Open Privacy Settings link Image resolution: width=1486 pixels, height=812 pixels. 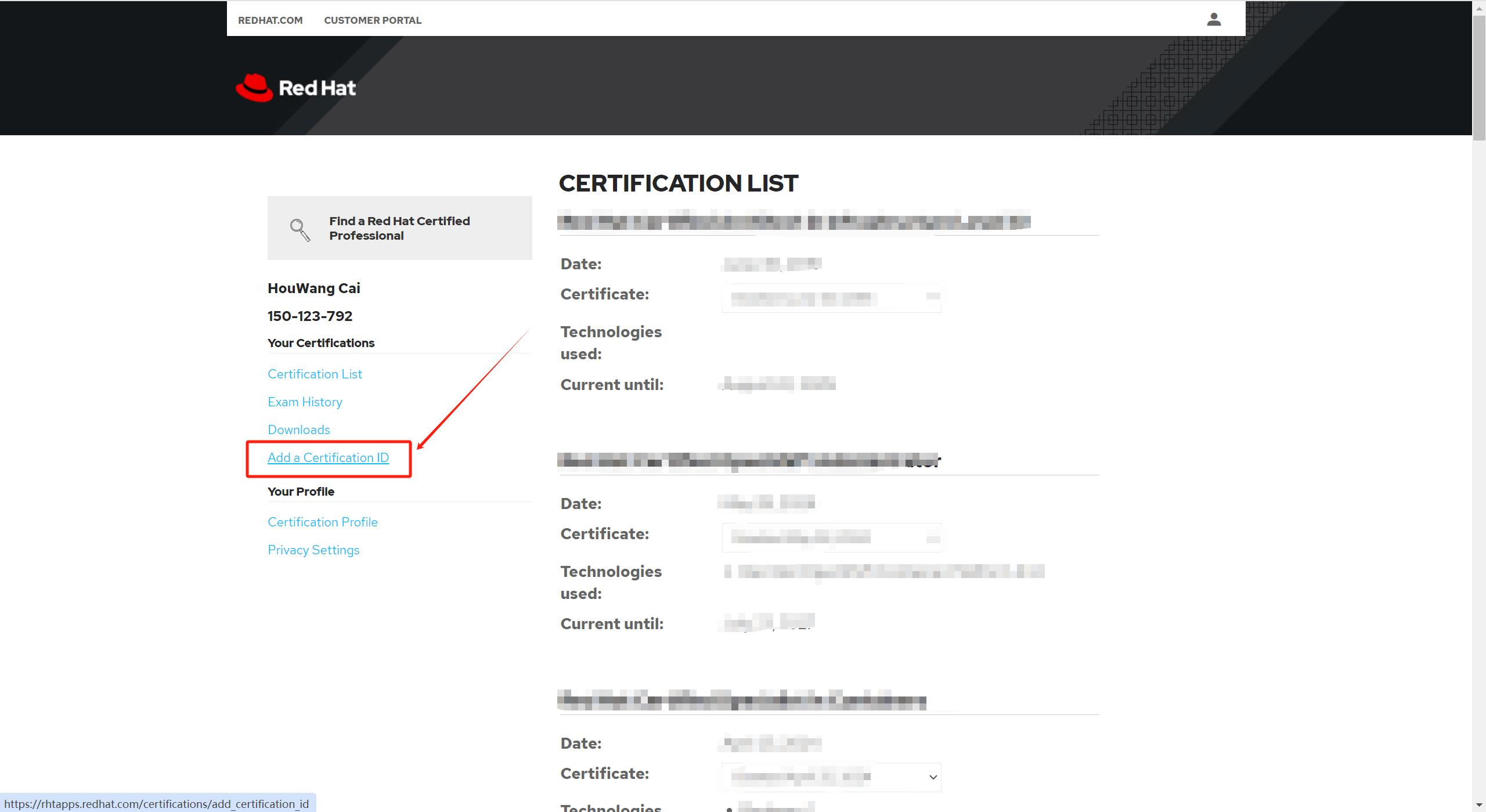click(313, 550)
